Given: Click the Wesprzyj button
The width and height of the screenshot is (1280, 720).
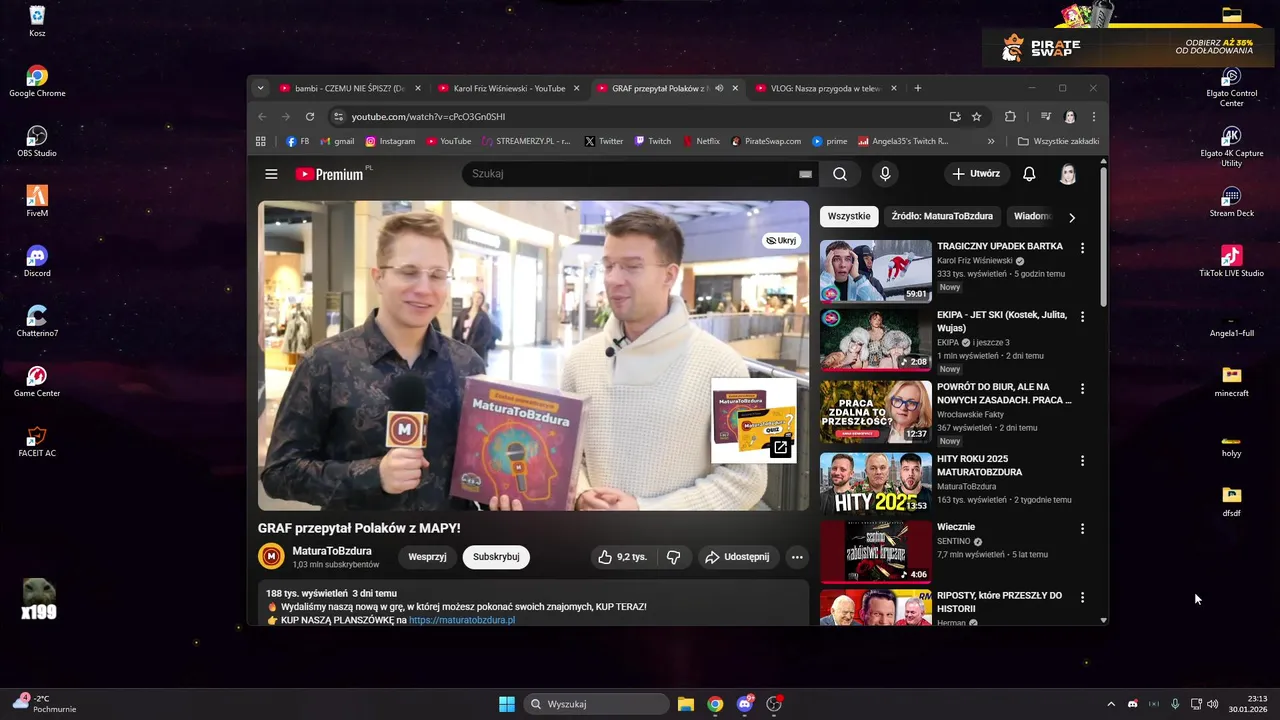Looking at the screenshot, I should [427, 557].
